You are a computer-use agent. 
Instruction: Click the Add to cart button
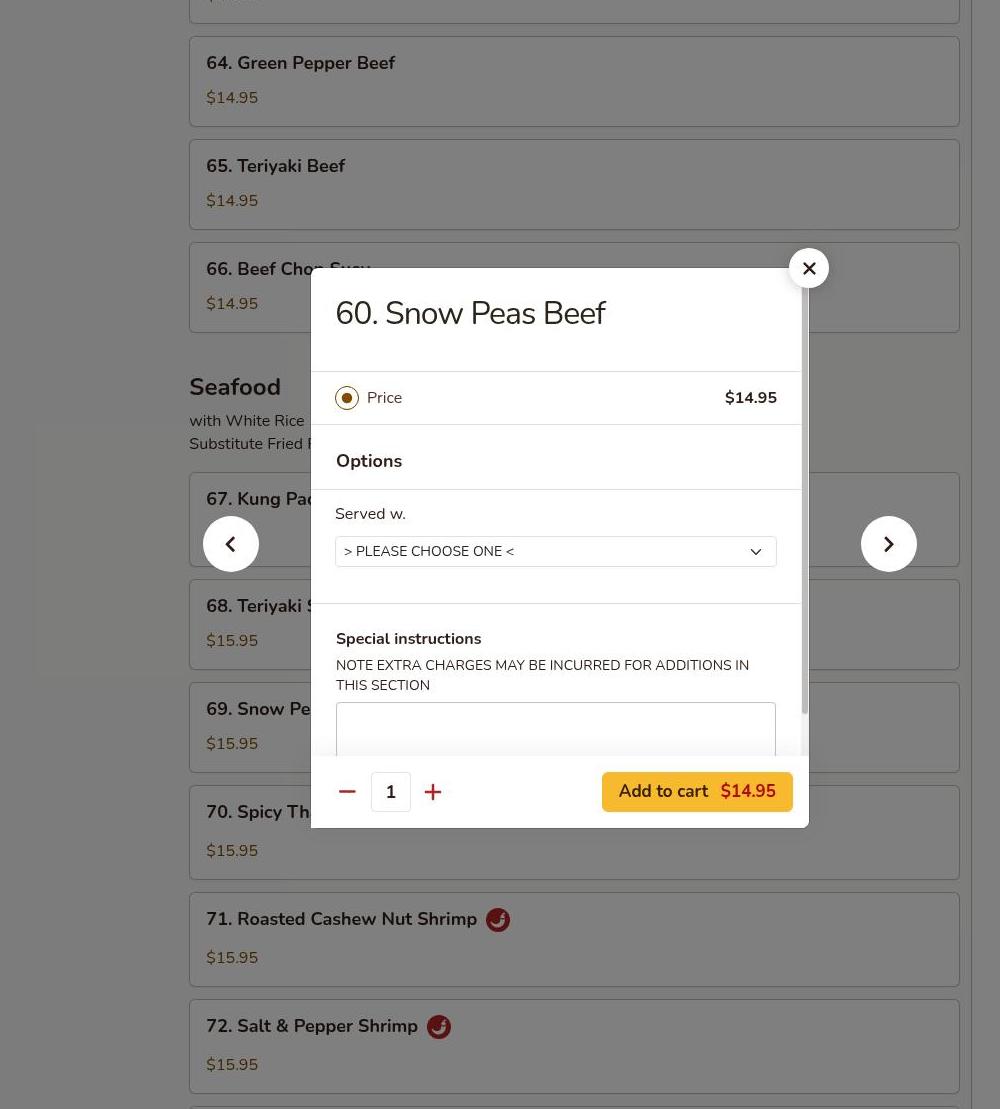[697, 792]
